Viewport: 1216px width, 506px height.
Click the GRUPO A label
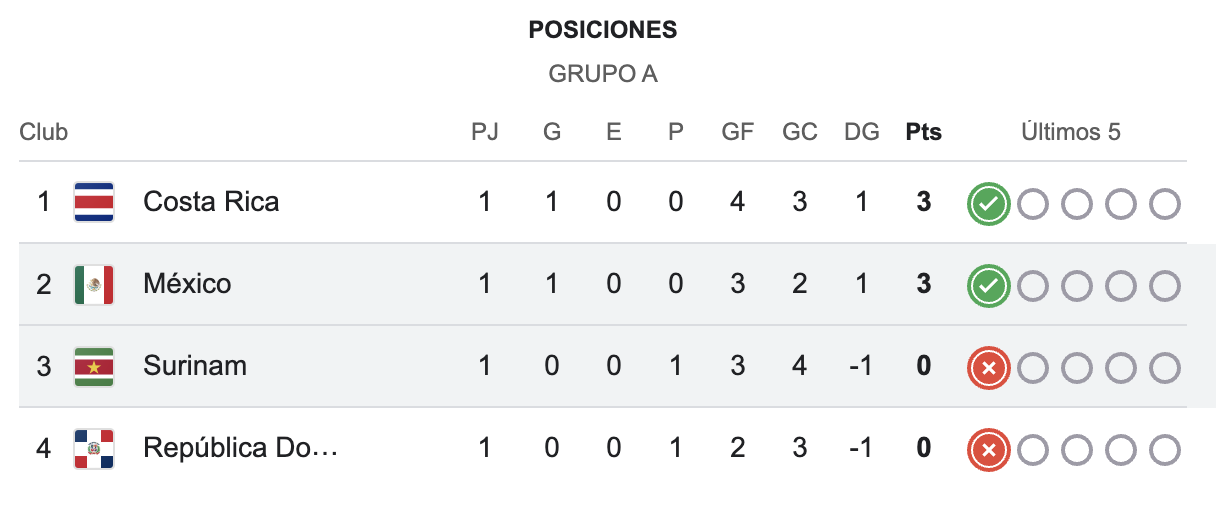603,74
